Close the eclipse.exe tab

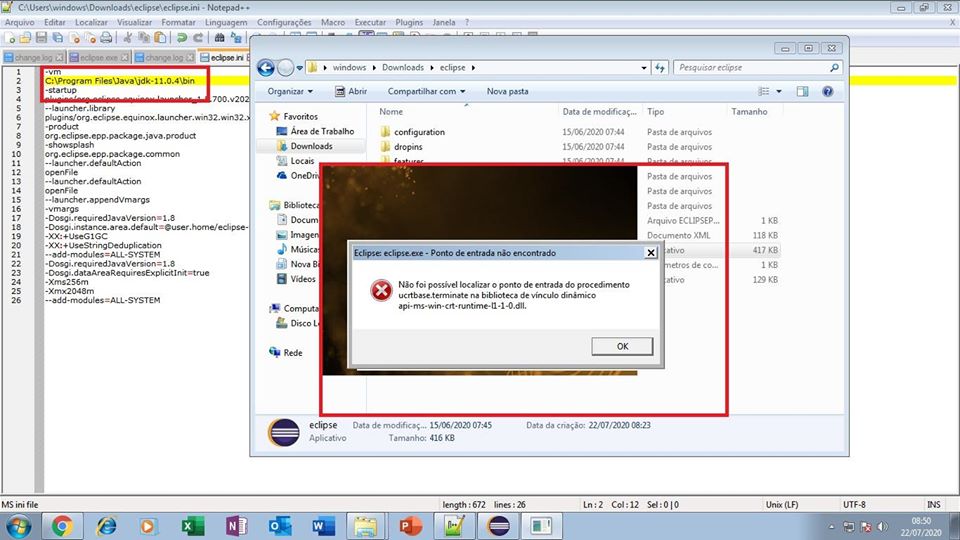pos(124,57)
